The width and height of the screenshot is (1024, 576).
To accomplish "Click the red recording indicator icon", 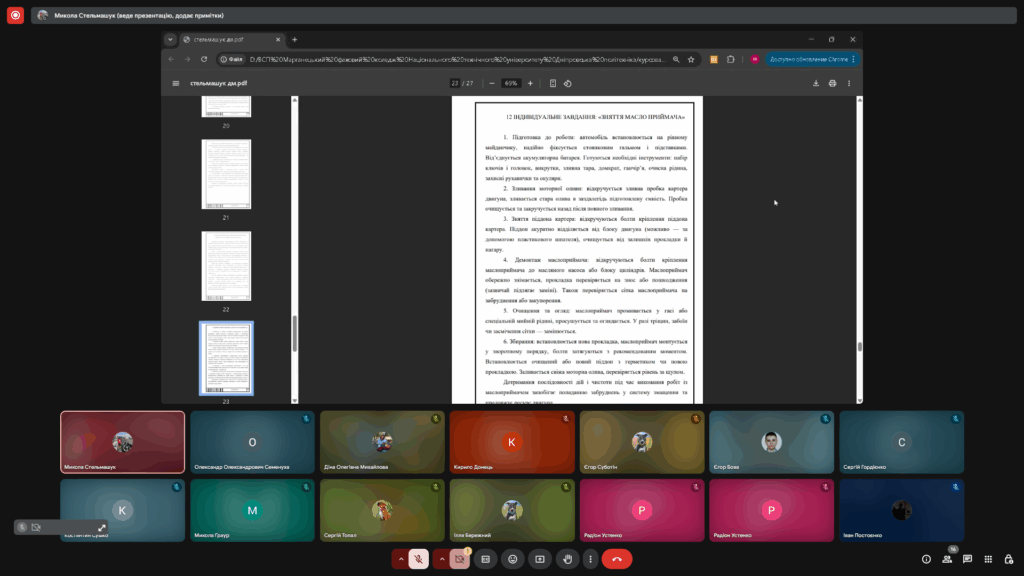I will pyautogui.click(x=15, y=15).
